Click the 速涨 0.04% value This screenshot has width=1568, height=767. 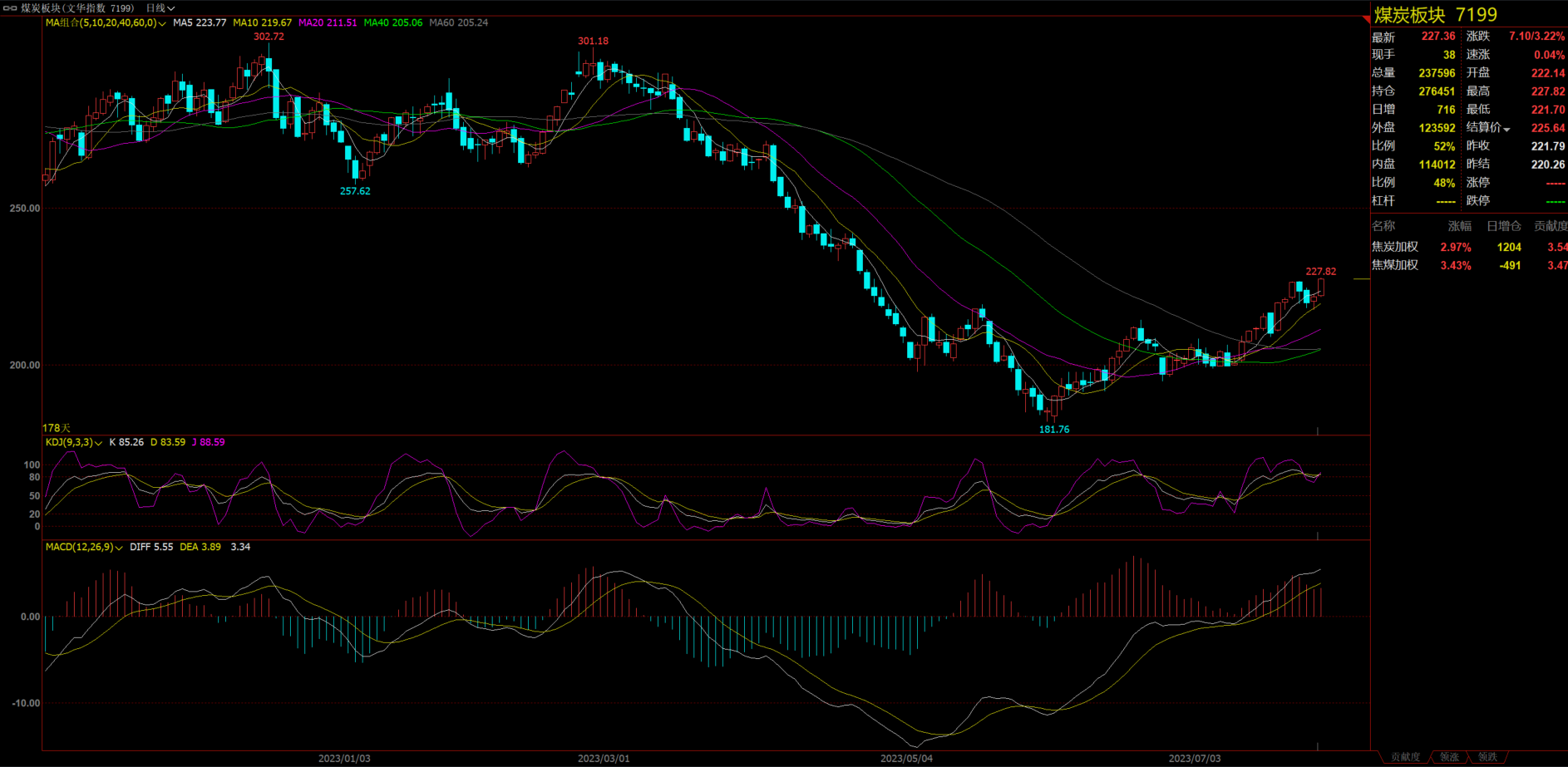[1550, 55]
